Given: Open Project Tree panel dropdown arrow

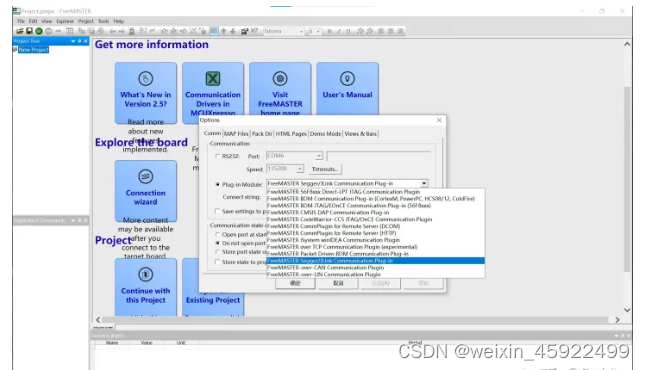Looking at the screenshot, I should tap(73, 41).
